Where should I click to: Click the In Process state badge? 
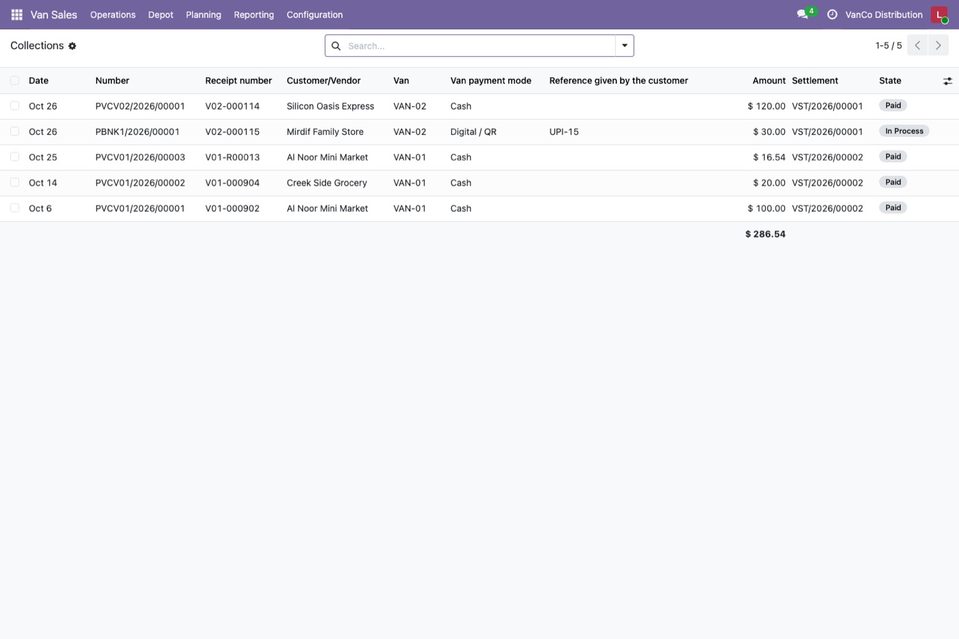tap(904, 131)
